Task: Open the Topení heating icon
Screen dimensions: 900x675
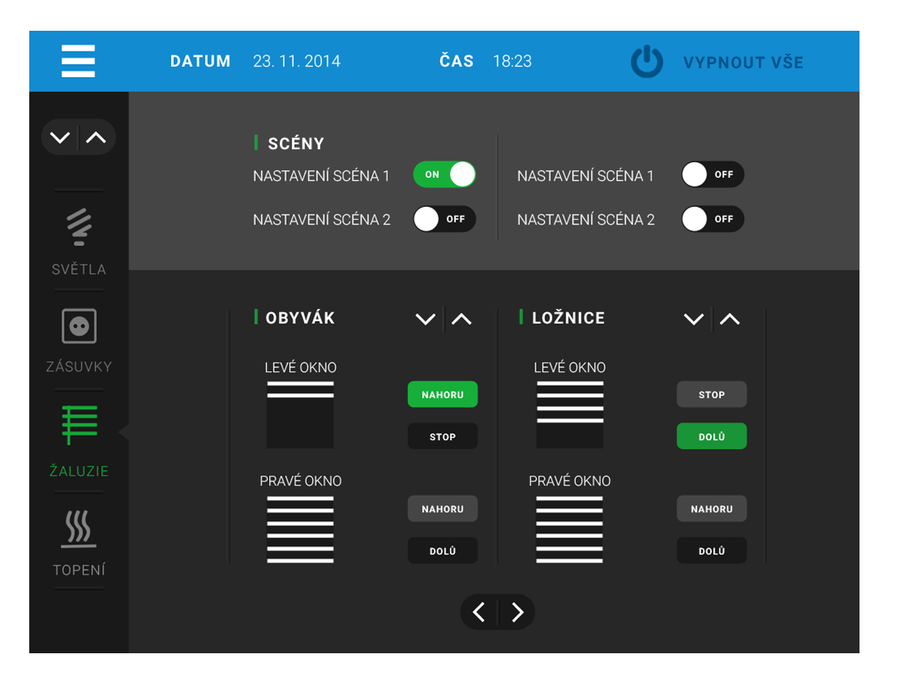Action: (79, 528)
